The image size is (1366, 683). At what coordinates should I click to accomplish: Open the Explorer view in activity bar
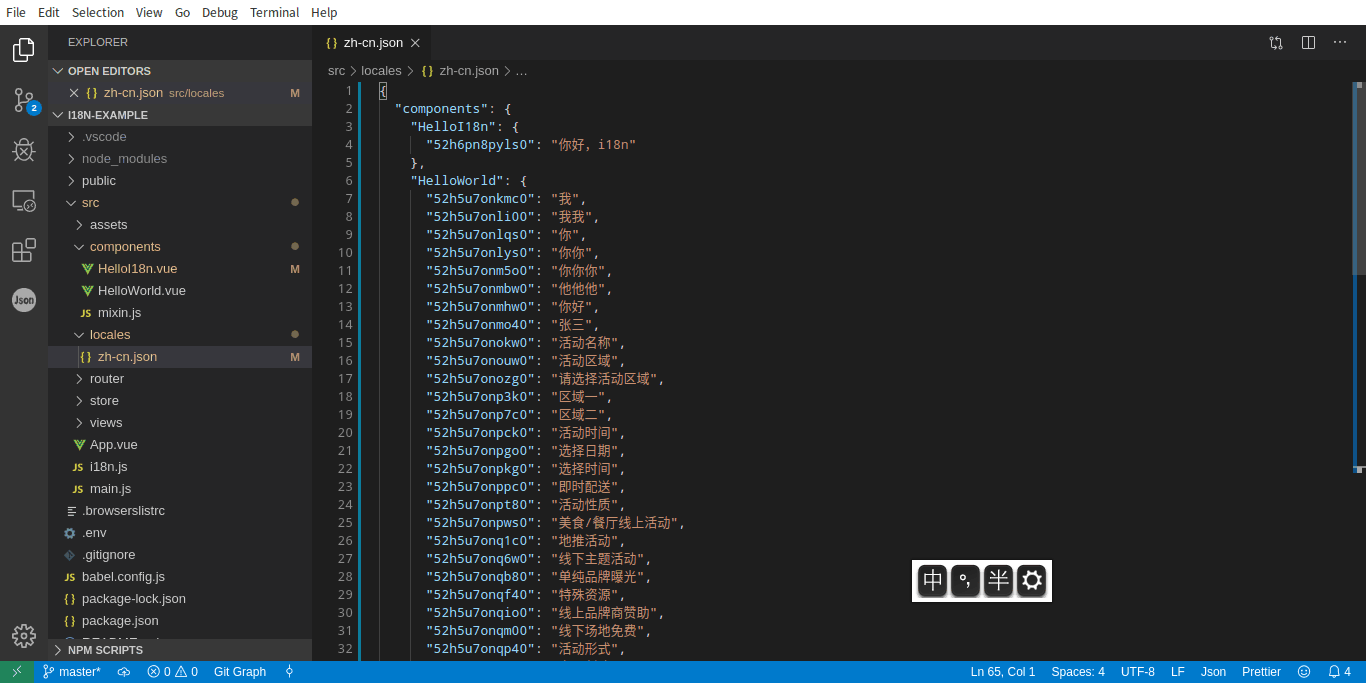(24, 50)
